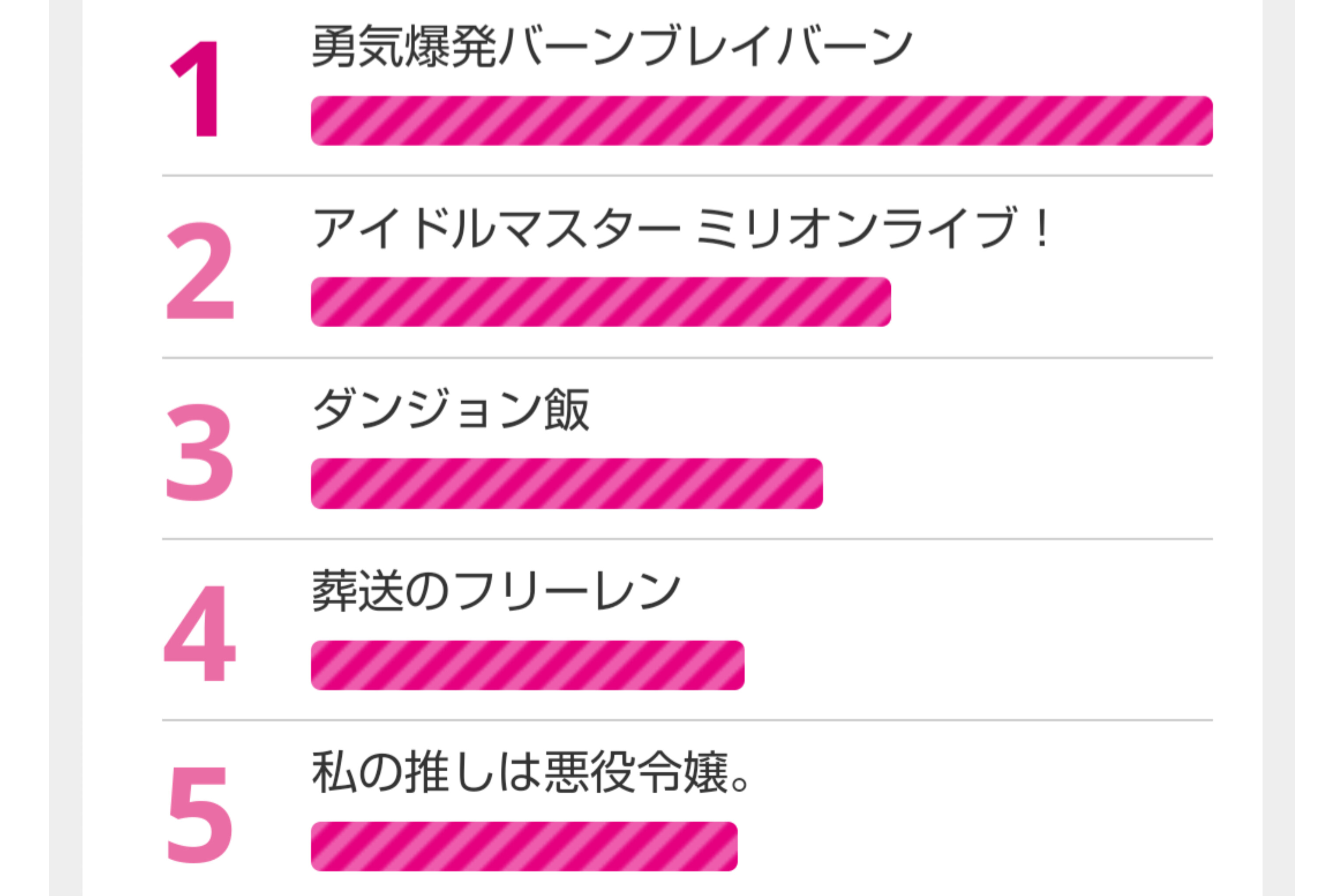Click the divider line below first-place entry
1344x896 pixels.
click(x=687, y=176)
